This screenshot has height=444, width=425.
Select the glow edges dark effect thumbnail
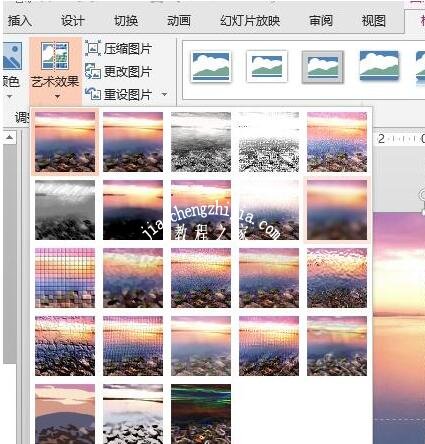pyautogui.click(x=201, y=414)
